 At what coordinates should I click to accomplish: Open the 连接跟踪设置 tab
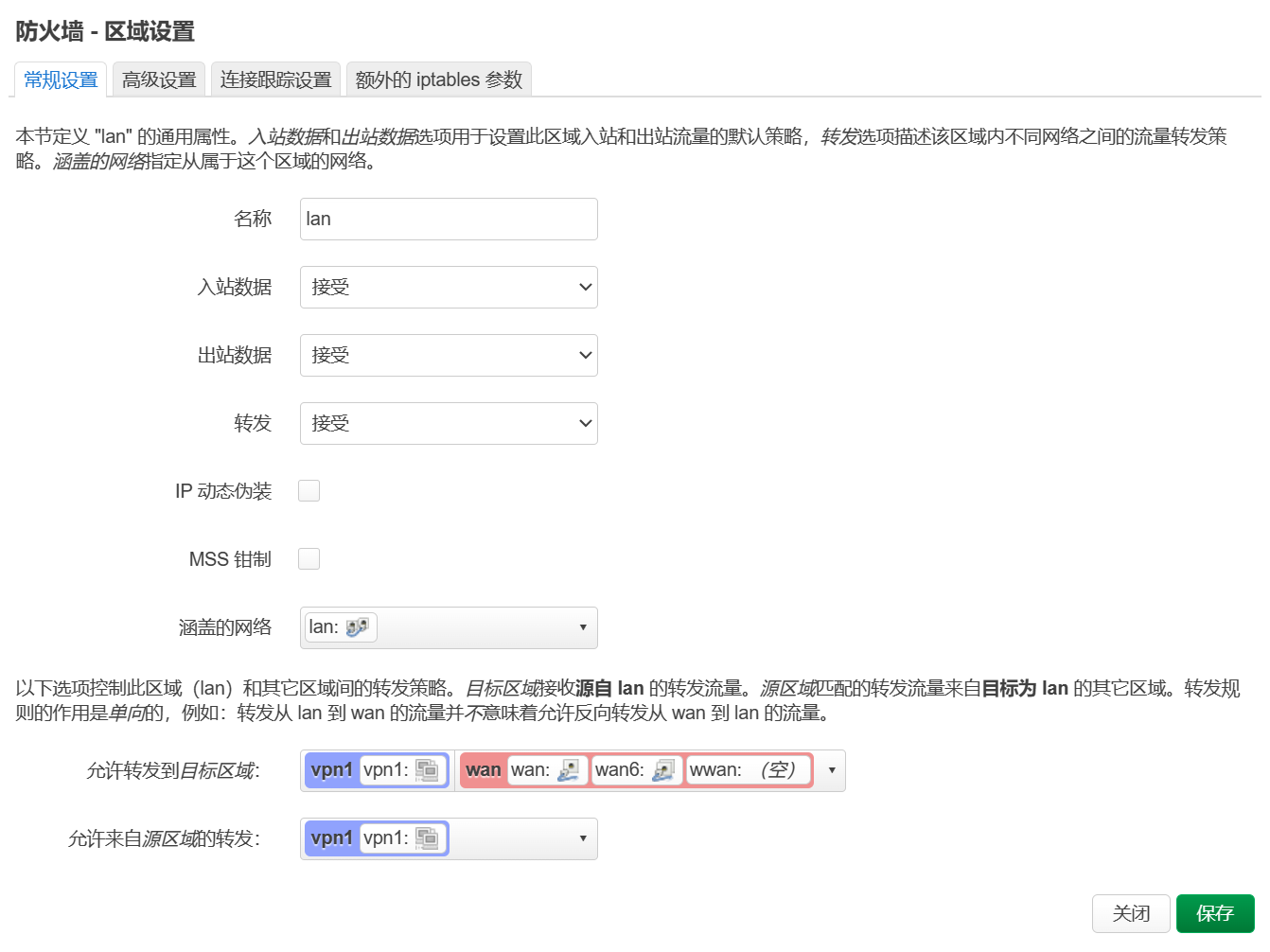[276, 79]
